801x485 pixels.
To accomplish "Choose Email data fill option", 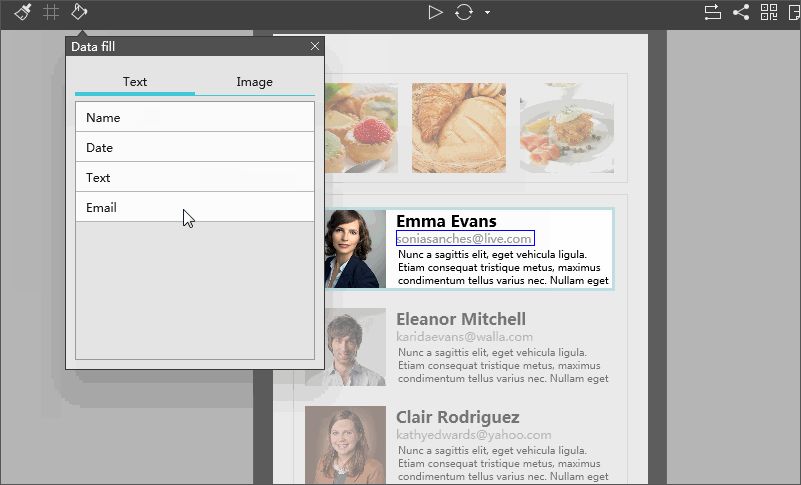I will 195,207.
